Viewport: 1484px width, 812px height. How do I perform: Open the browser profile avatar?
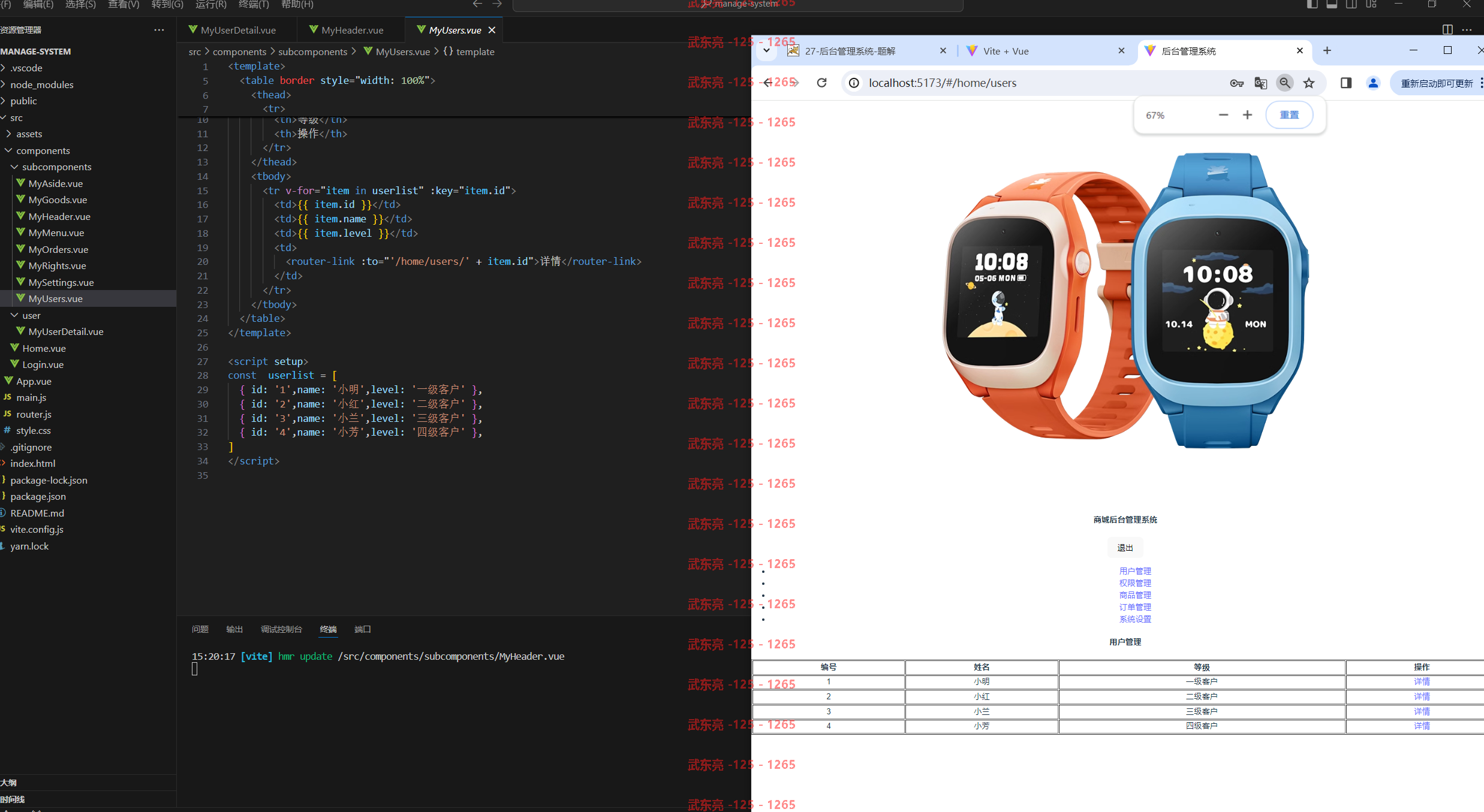pos(1373,83)
